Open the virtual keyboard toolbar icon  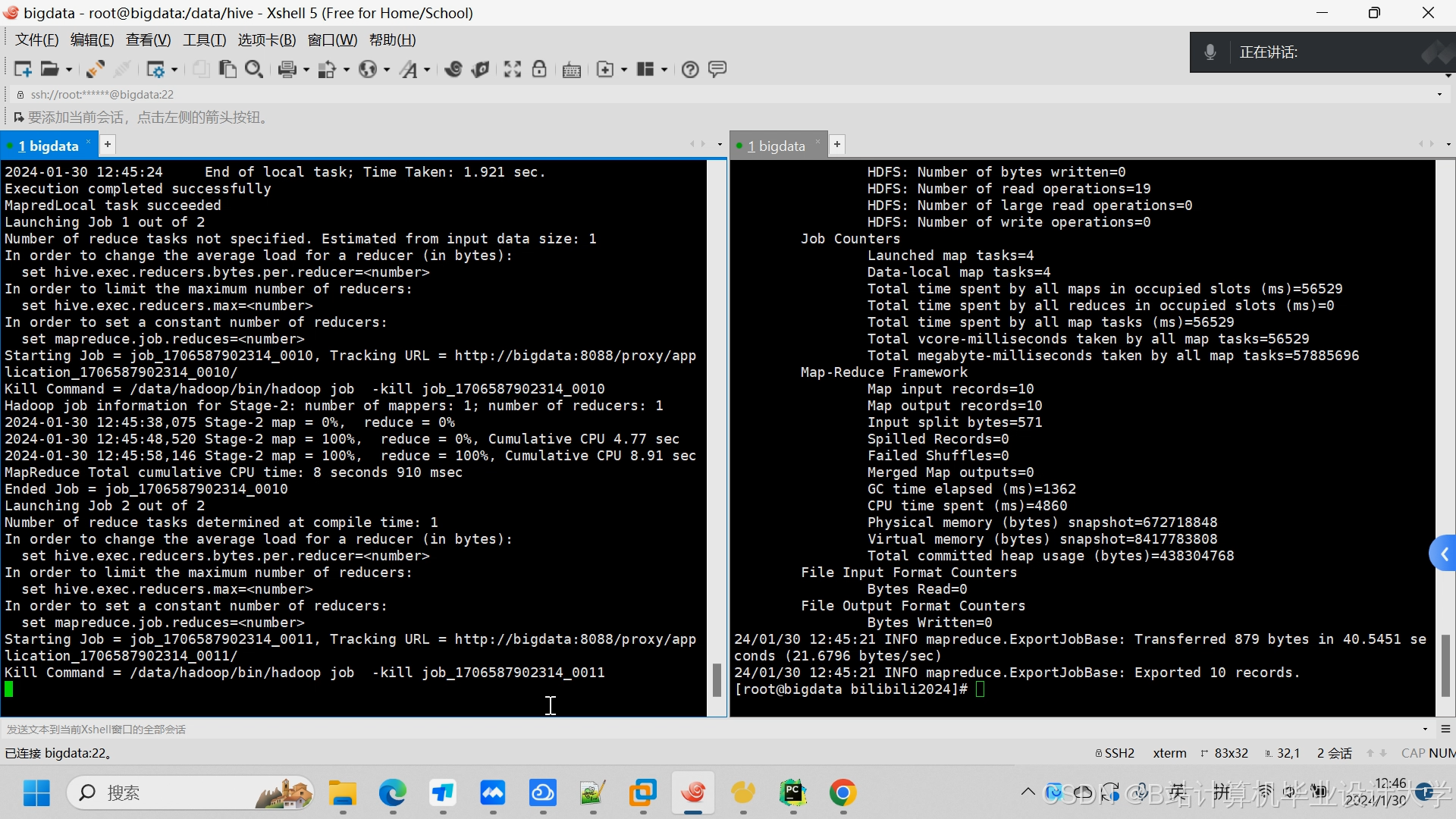(x=572, y=70)
